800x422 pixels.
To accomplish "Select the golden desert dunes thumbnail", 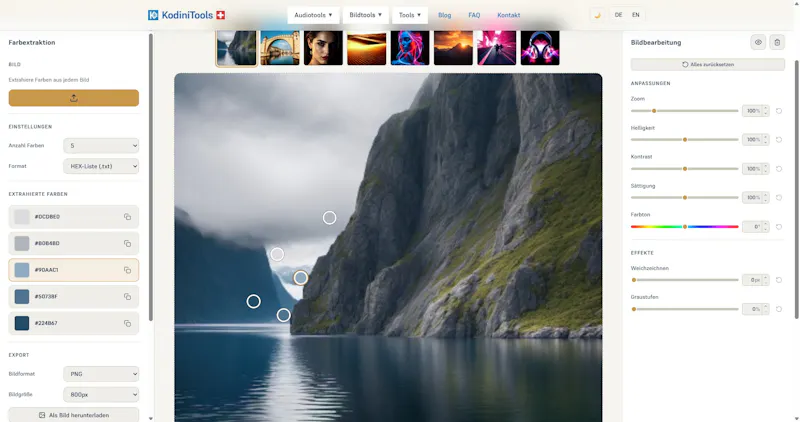I will coord(367,47).
